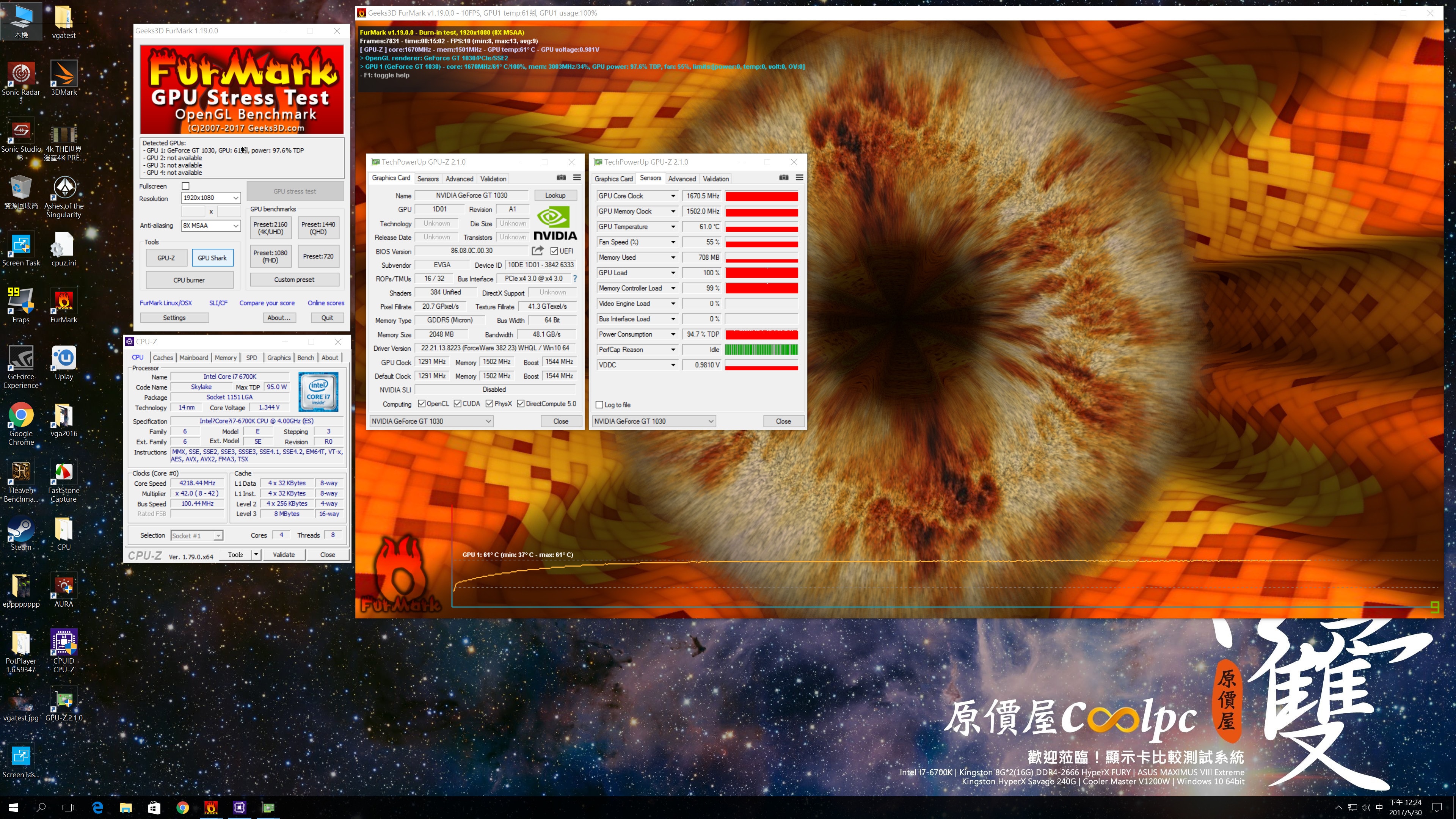The image size is (1456, 819).
Task: Open File Explorer from the taskbar
Action: tap(126, 808)
